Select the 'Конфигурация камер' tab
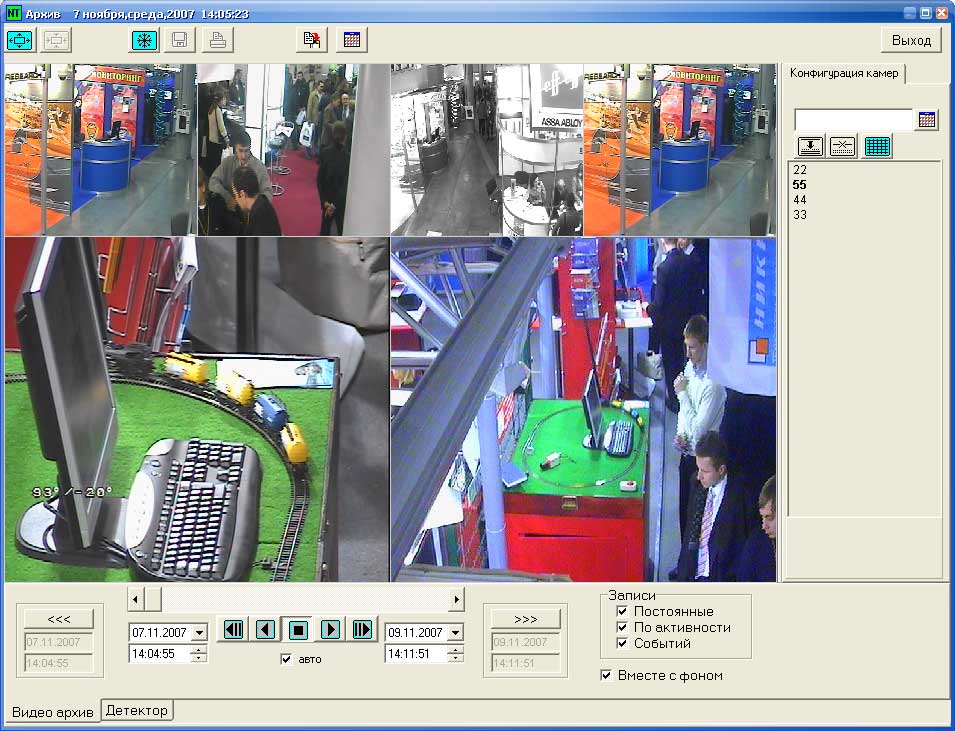The height and width of the screenshot is (731, 955). tap(845, 73)
